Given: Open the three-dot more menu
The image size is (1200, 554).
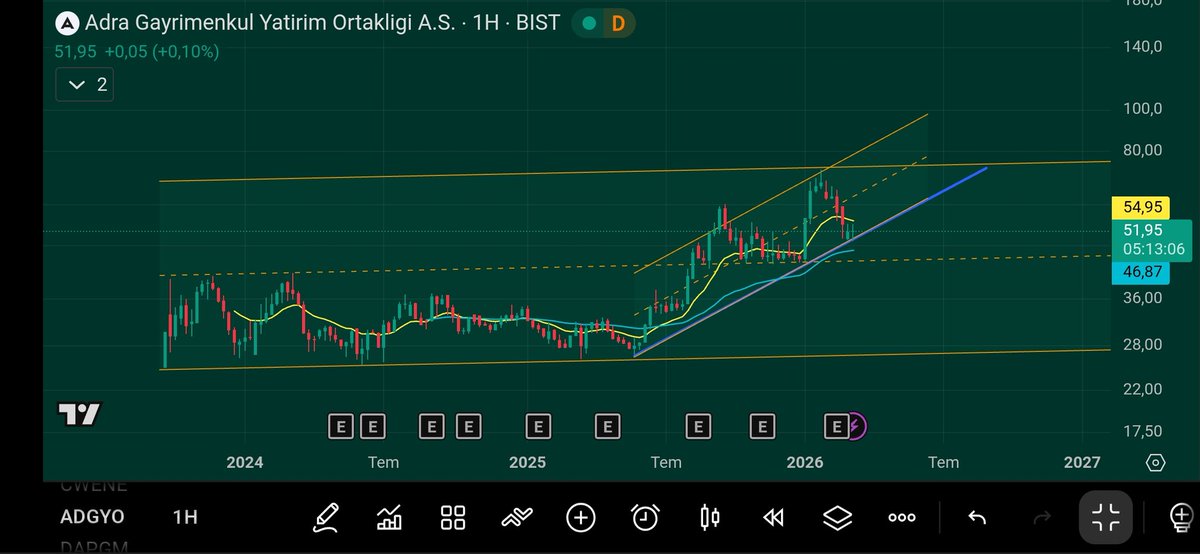Looking at the screenshot, I should pos(902,517).
